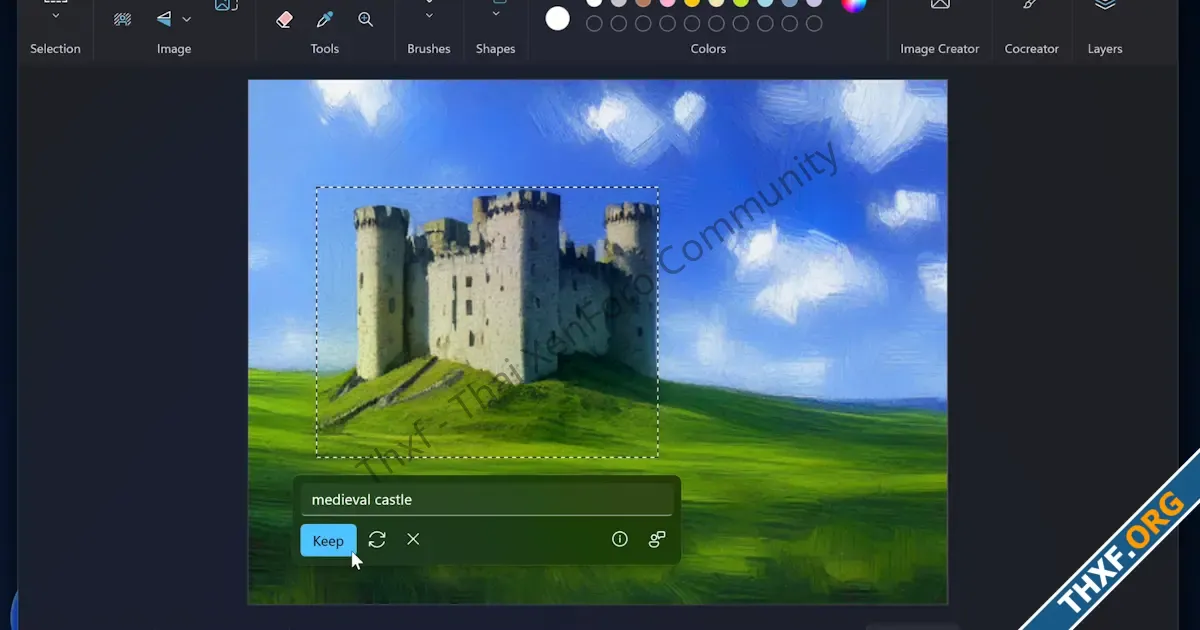Click the Image group label
The height and width of the screenshot is (630, 1200).
tap(174, 49)
